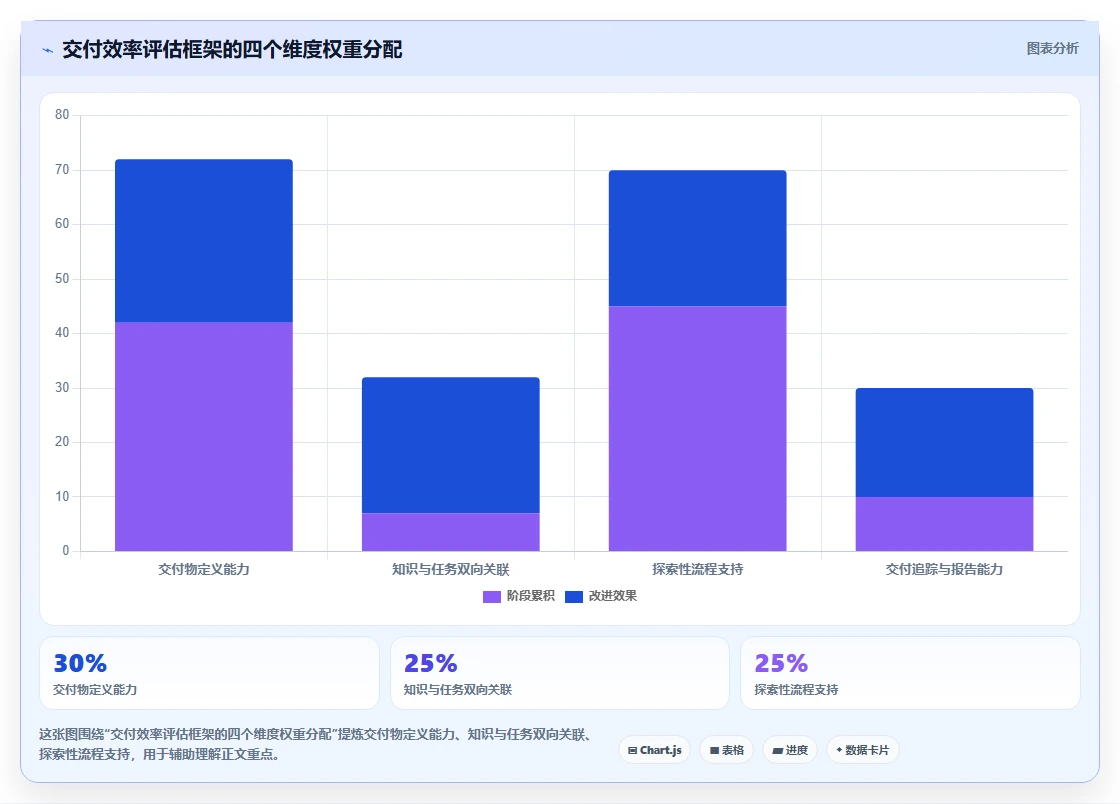The image size is (1120, 804).
Task: Click the description paragraph starting 这张图围绕
Action: click(316, 744)
